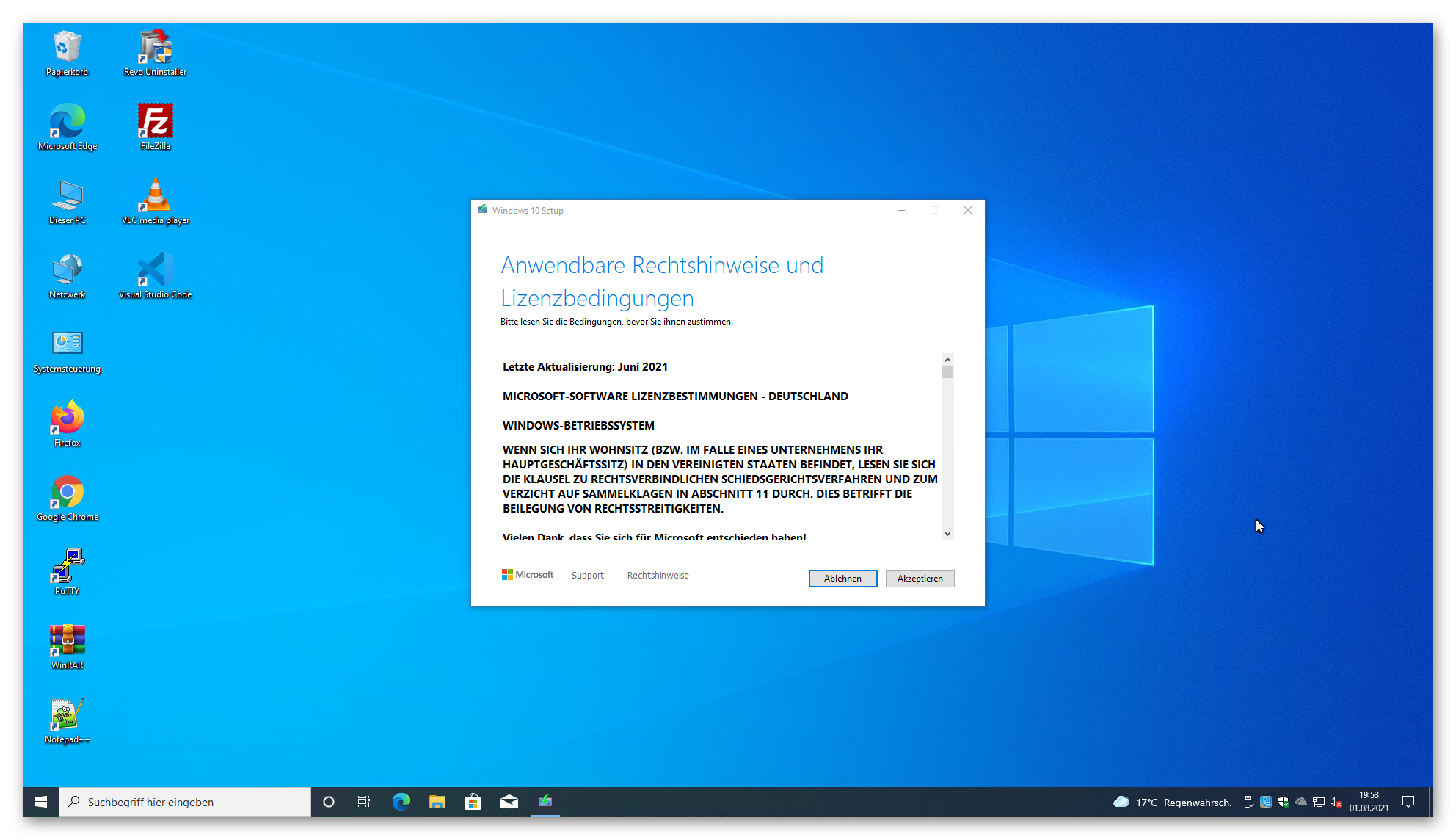Screen dimensions: 1456x840
Task: Open Microsoft Store from the taskbar
Action: [473, 802]
